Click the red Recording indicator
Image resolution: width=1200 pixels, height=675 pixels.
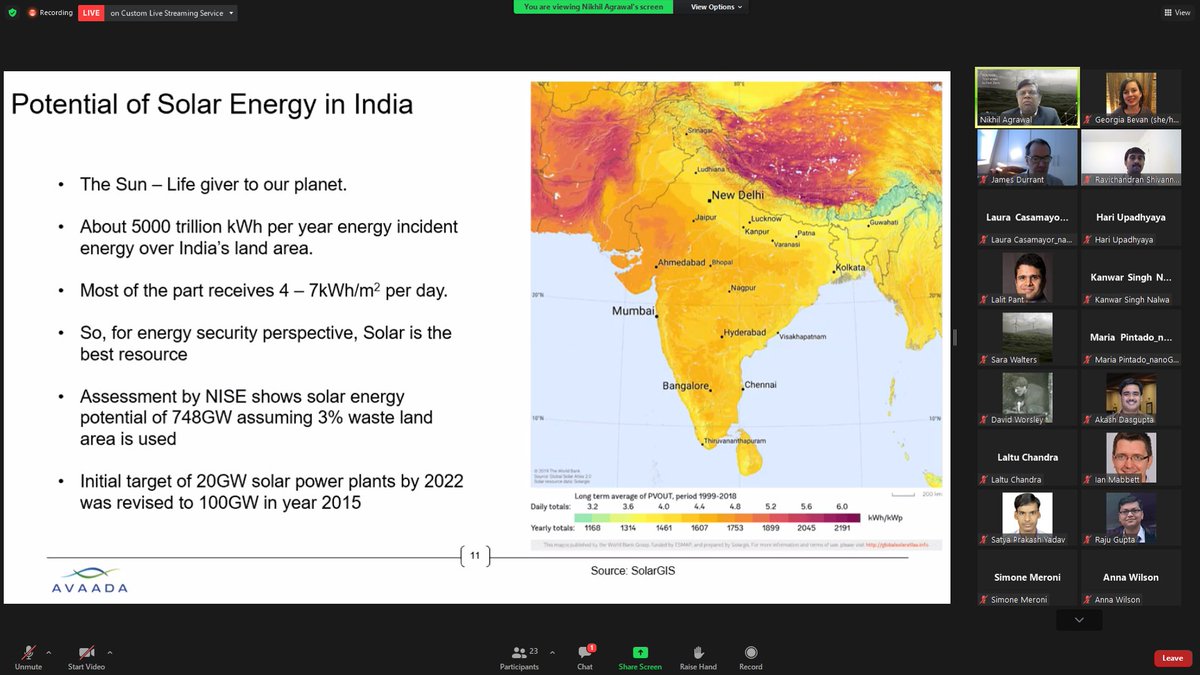[49, 13]
